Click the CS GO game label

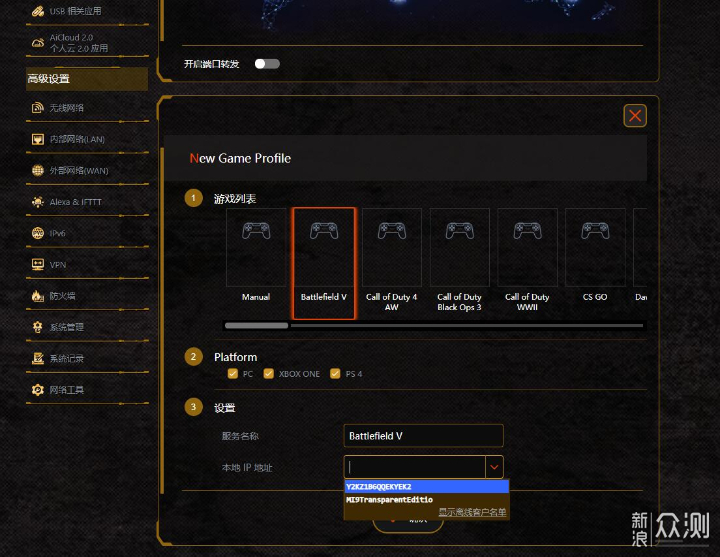tap(595, 297)
